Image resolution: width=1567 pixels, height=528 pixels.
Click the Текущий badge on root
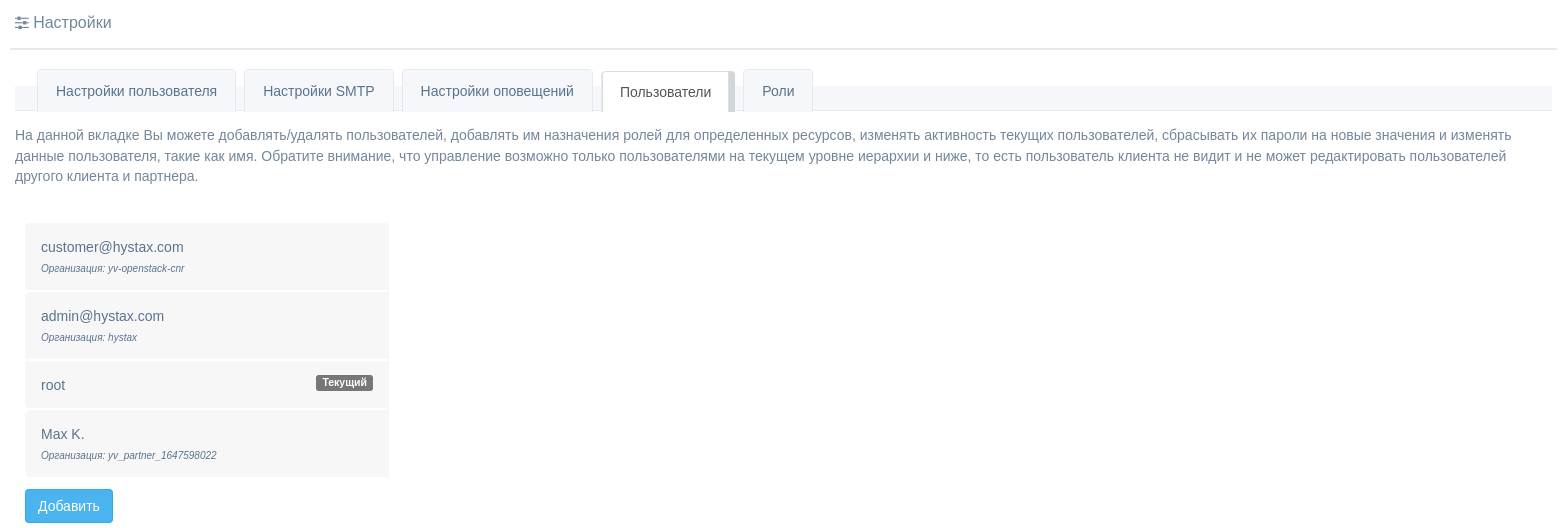pyautogui.click(x=344, y=383)
